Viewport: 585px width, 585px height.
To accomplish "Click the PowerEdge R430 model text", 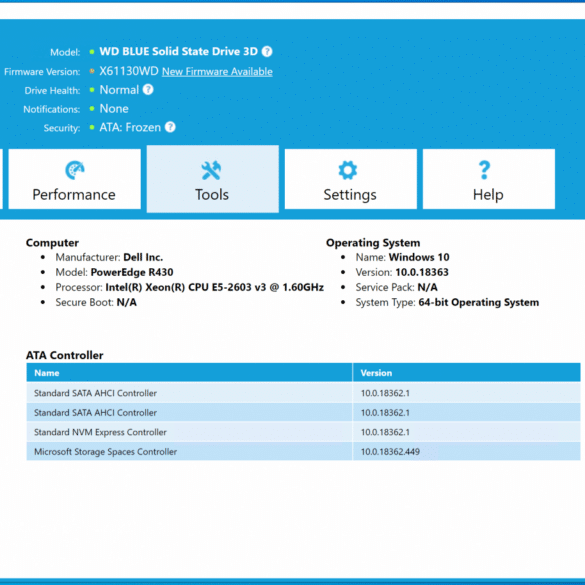I will tap(132, 272).
